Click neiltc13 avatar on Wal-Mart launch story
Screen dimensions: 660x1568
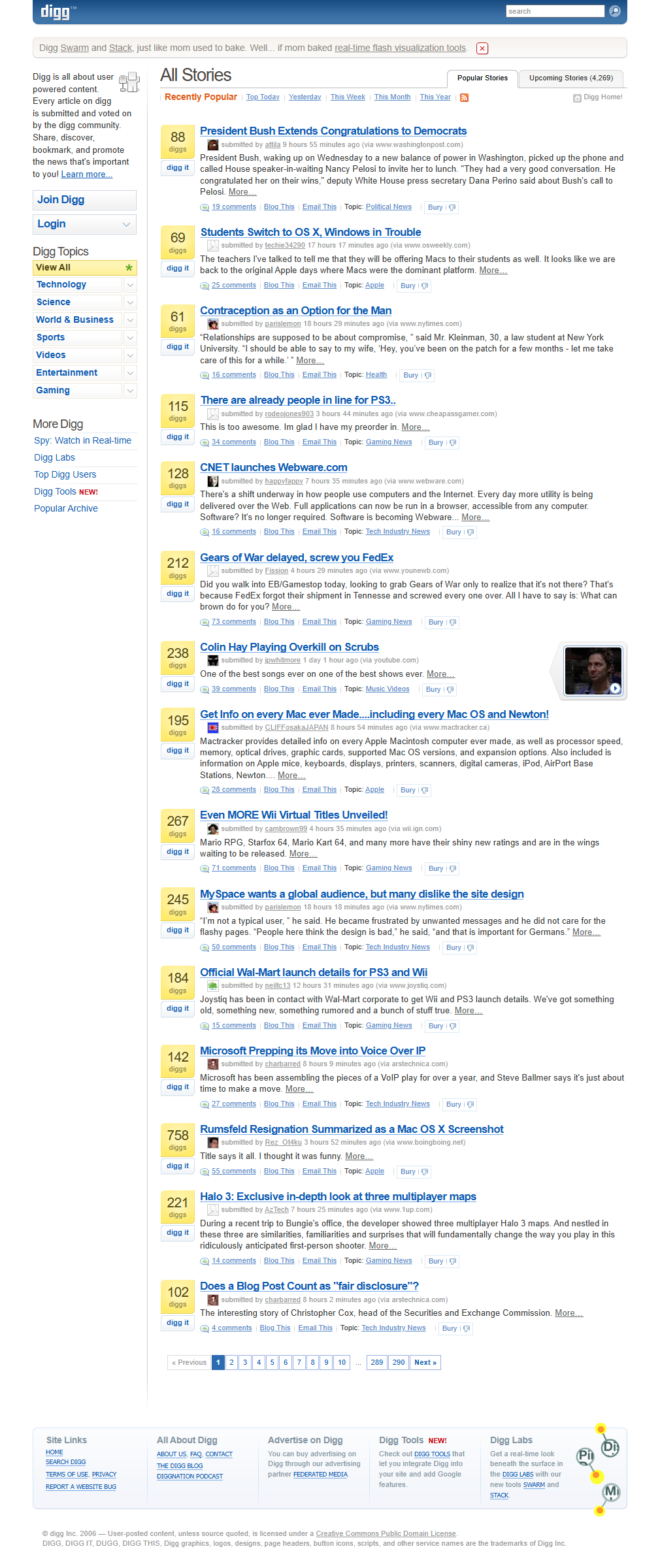(213, 986)
